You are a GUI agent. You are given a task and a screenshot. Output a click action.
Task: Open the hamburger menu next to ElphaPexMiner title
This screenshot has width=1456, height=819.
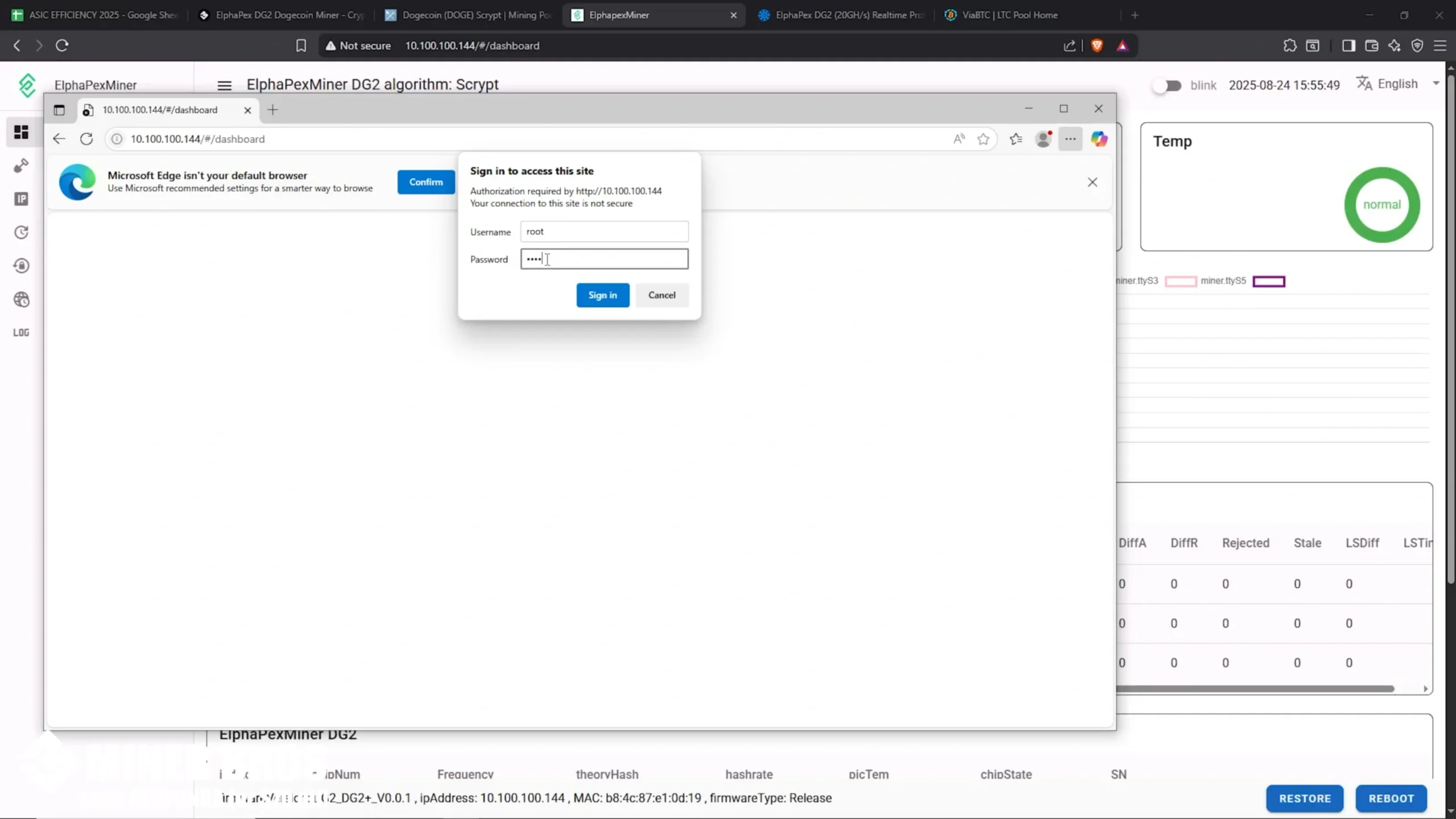[225, 85]
